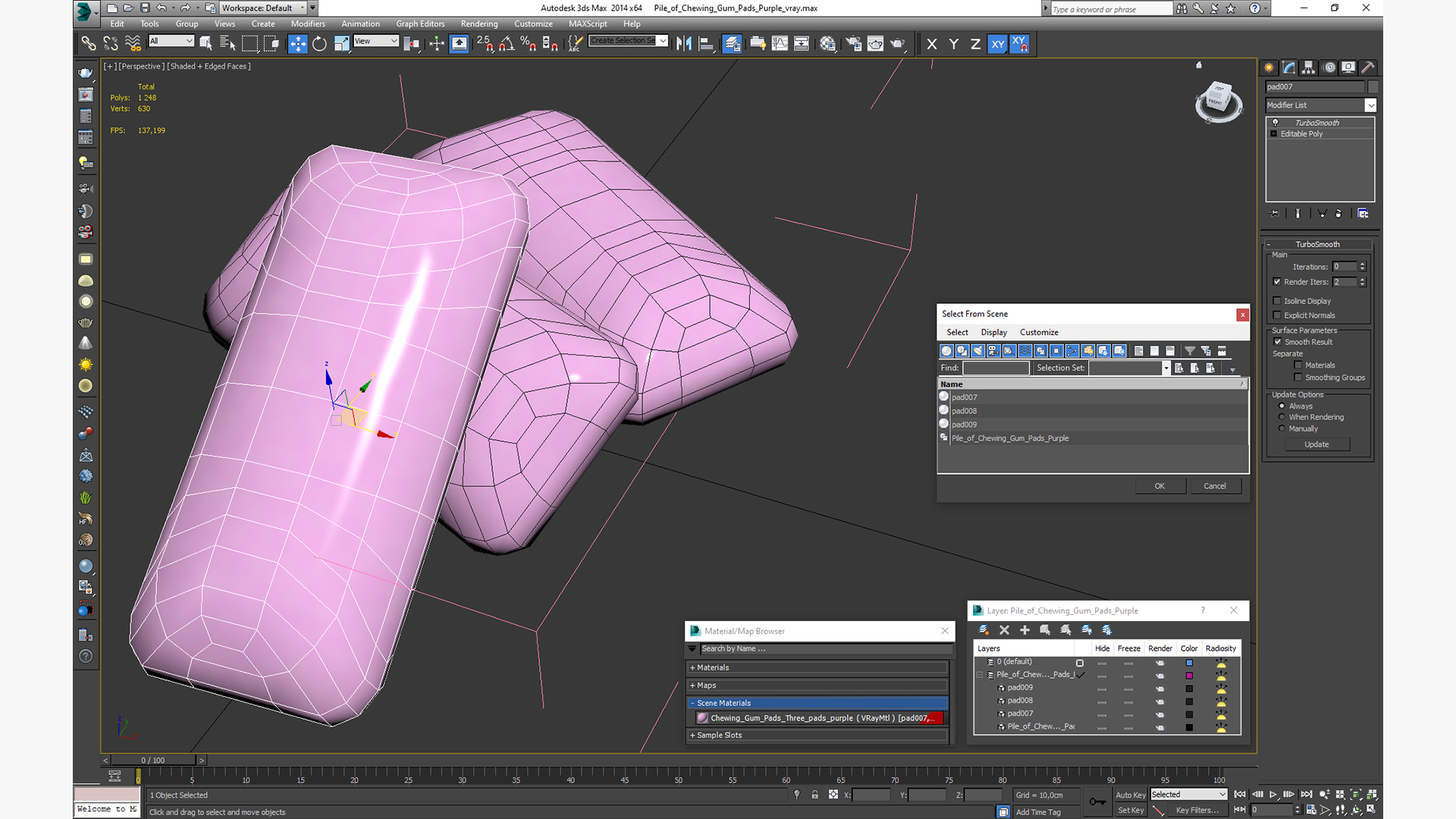Open the Layer Manager toolbar icon

click(732, 44)
